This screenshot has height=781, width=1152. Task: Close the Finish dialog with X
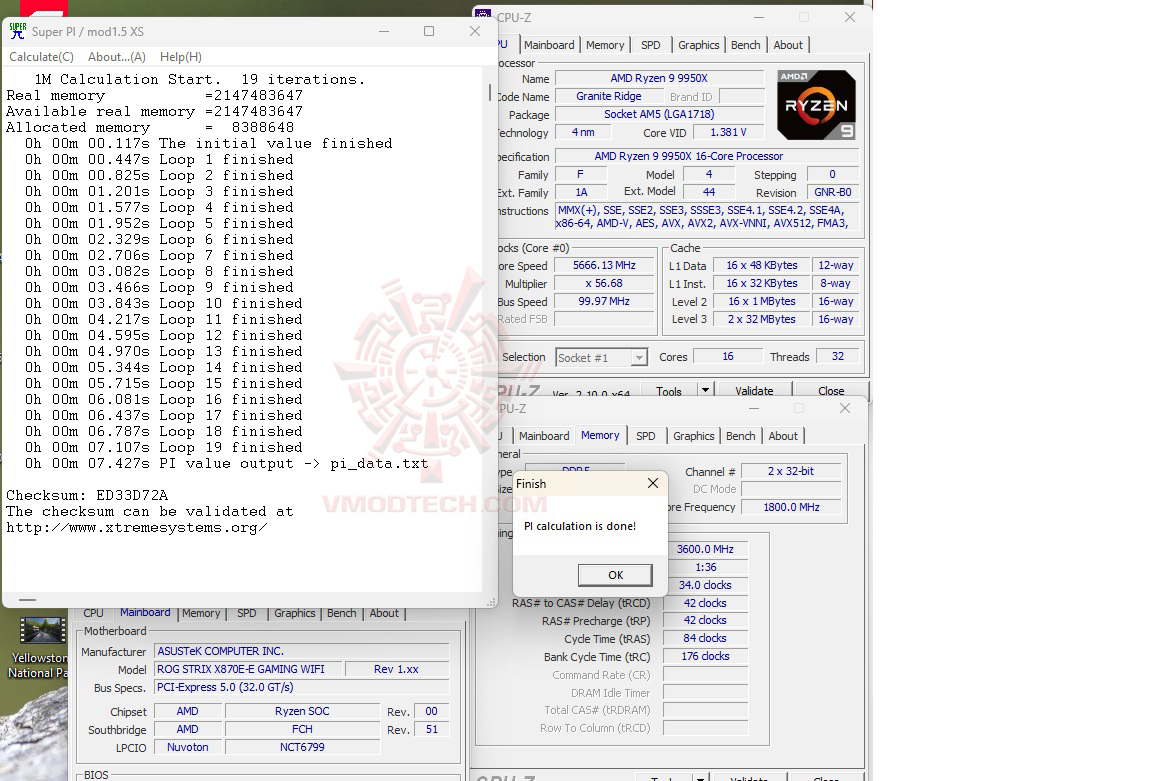pos(652,483)
